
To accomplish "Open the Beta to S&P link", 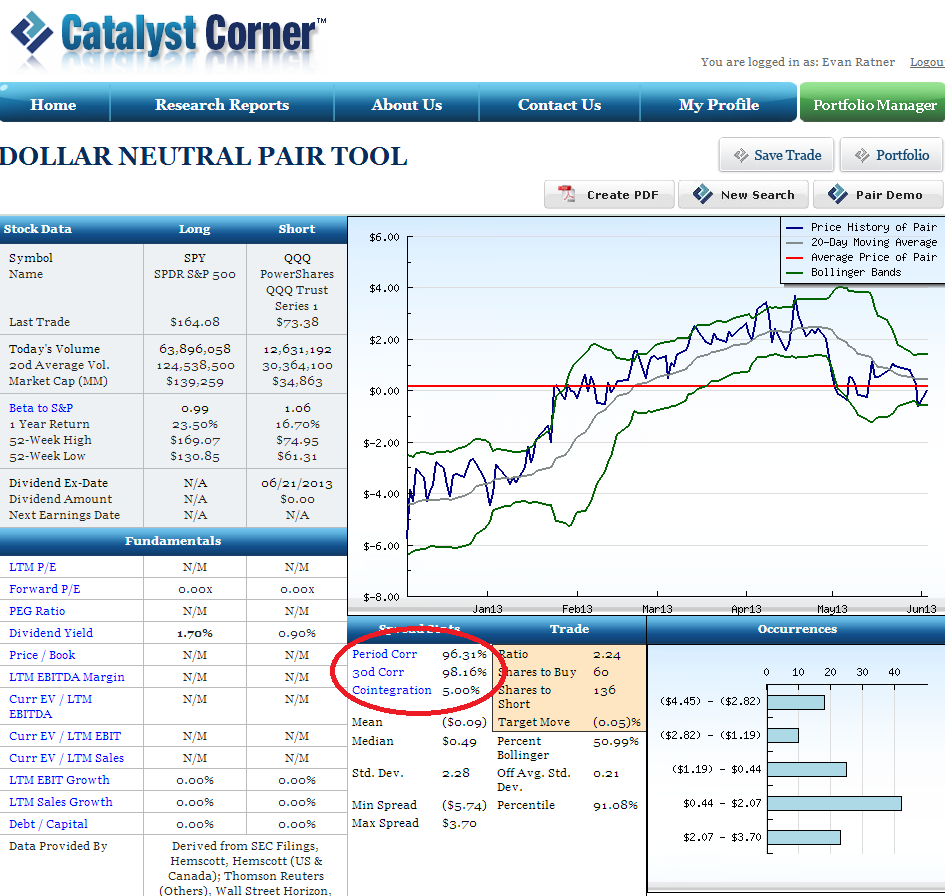I will [x=41, y=408].
